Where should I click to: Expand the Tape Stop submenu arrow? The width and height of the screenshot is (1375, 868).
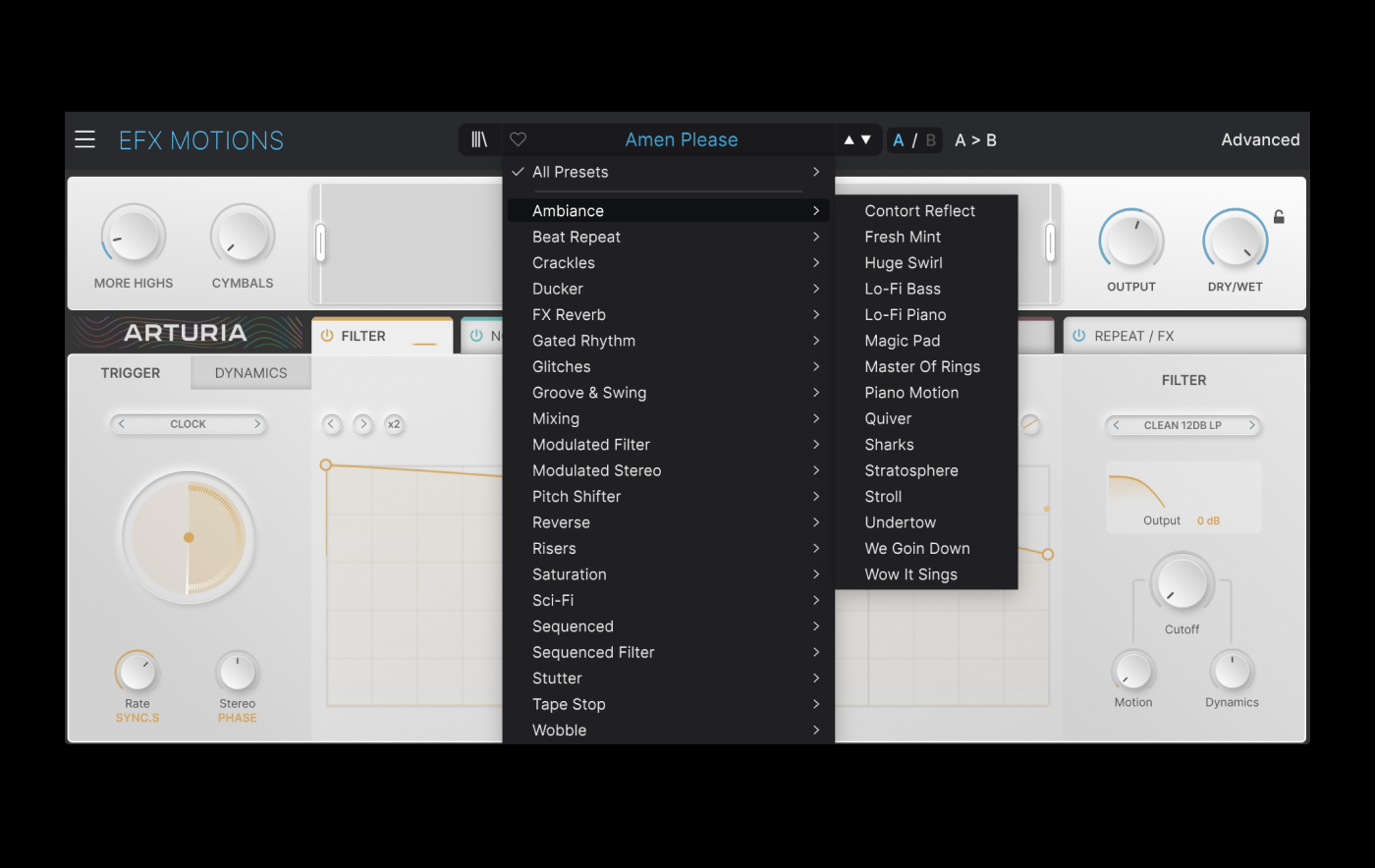(x=816, y=704)
